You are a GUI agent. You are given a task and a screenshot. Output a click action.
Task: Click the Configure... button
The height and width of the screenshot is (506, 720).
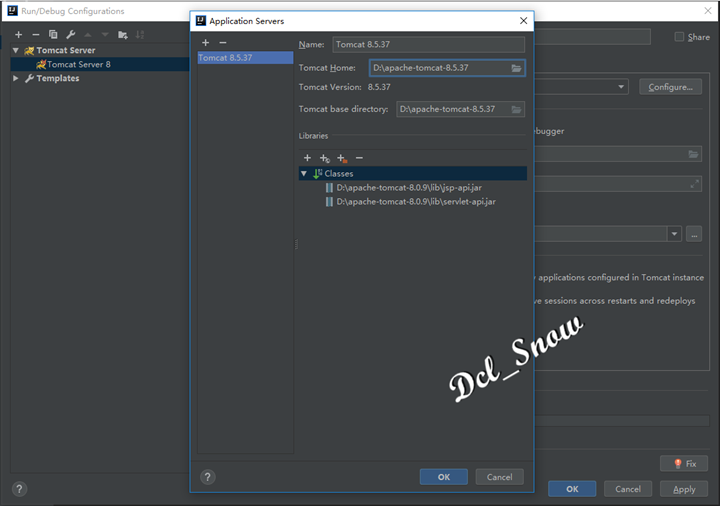point(670,87)
